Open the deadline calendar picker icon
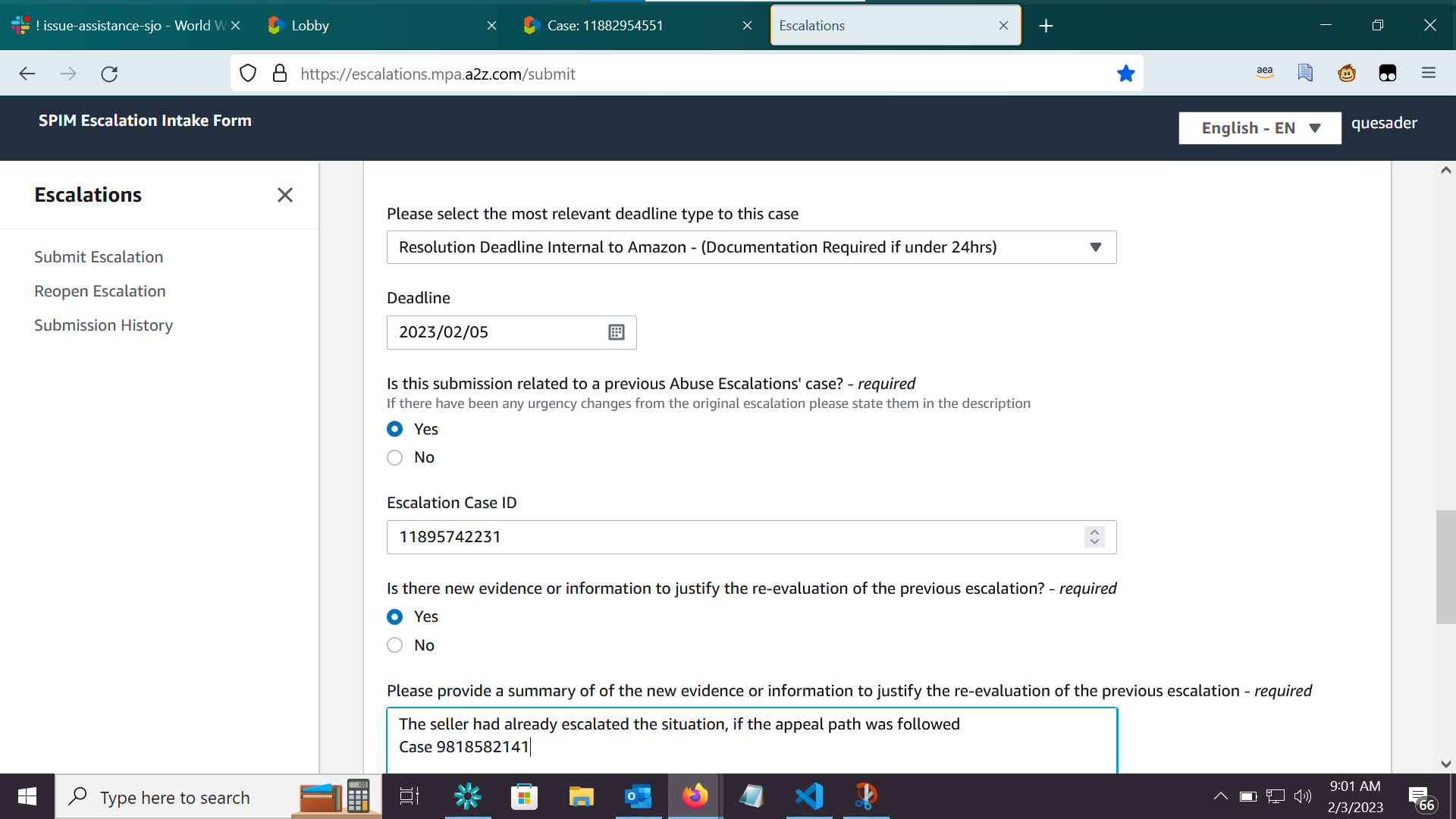This screenshot has width=1456, height=819. point(616,332)
